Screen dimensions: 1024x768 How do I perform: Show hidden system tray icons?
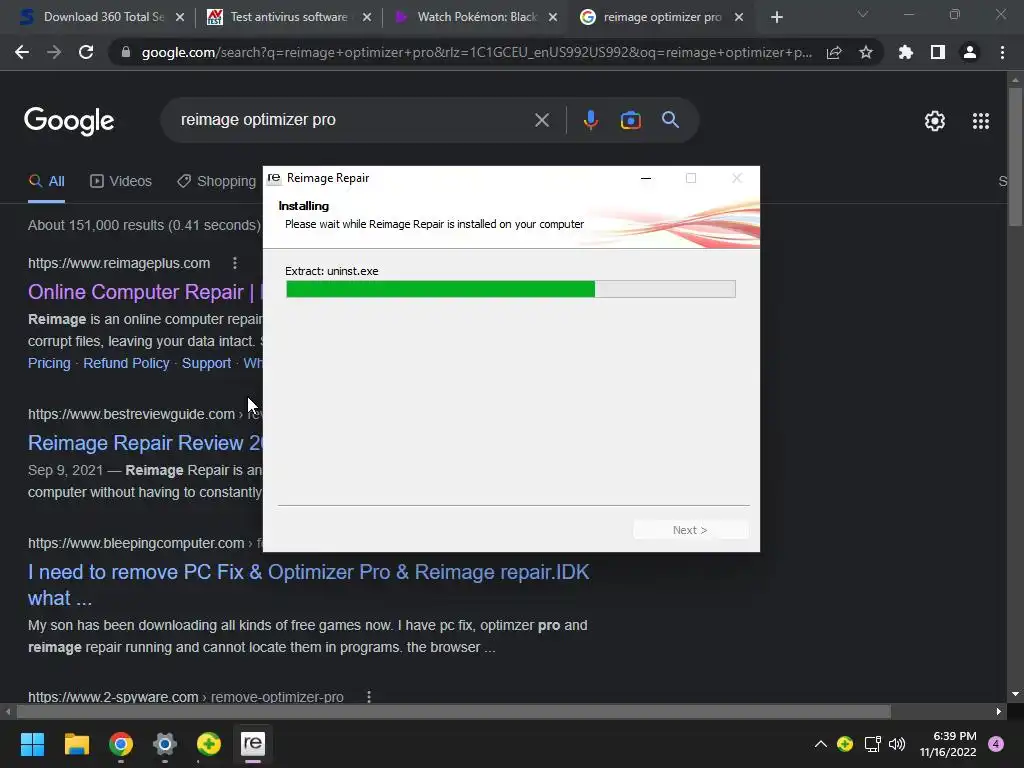tap(820, 744)
